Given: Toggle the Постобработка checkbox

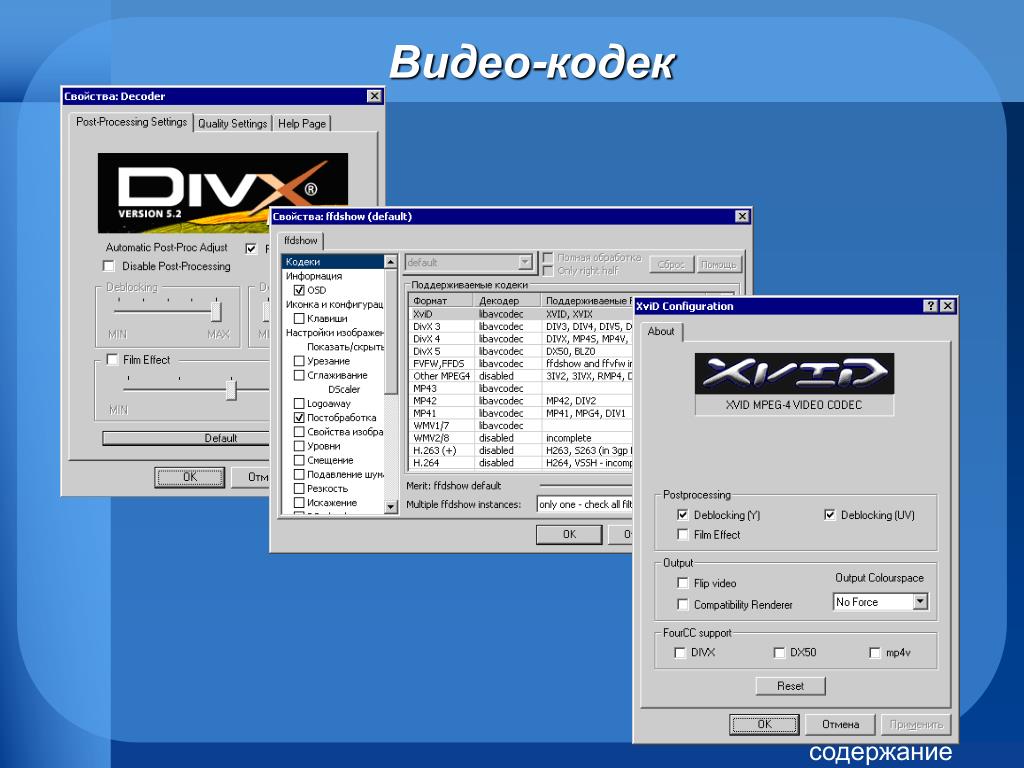Looking at the screenshot, I should (299, 417).
